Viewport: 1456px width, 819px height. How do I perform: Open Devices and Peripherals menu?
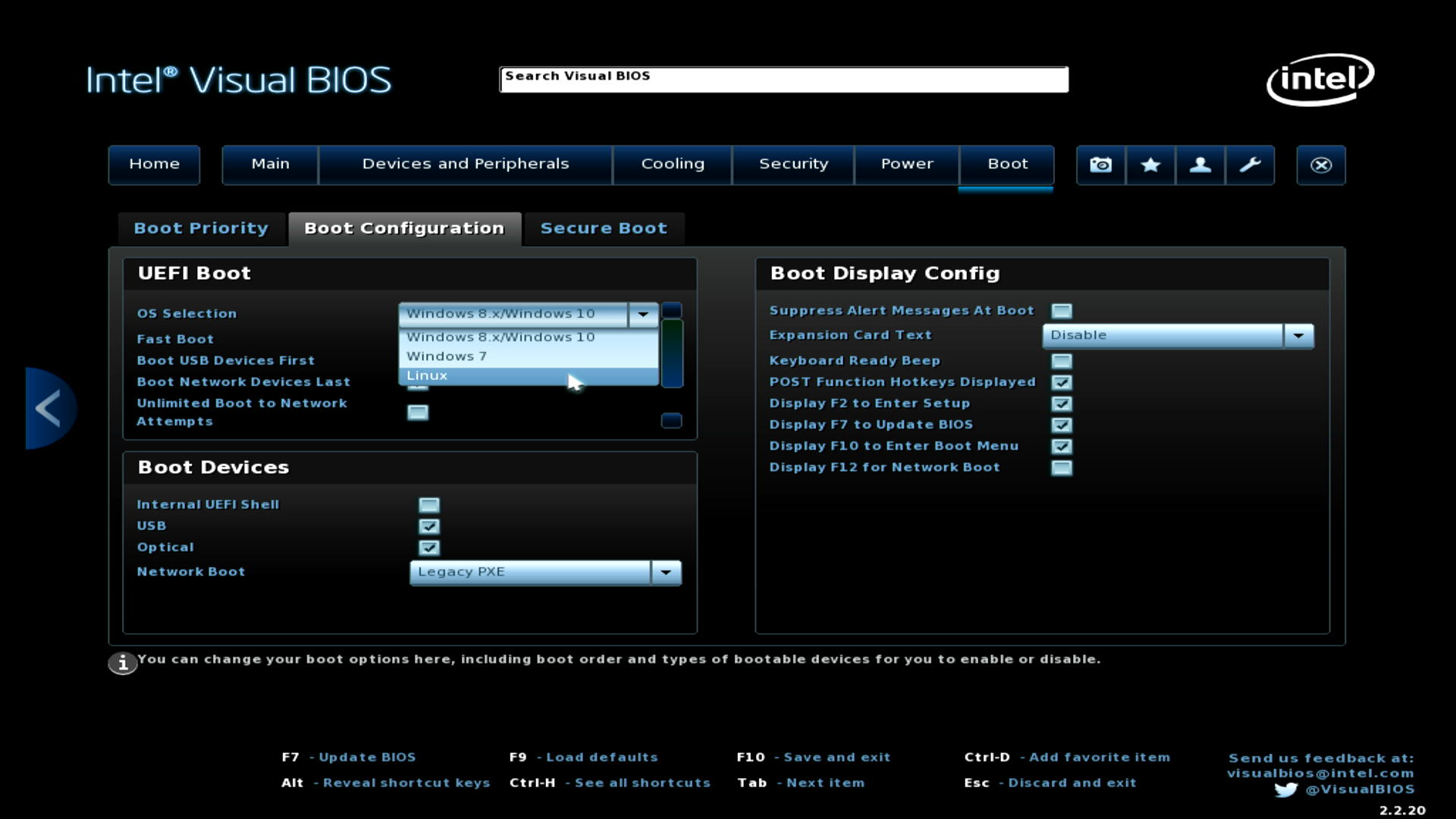465,165
